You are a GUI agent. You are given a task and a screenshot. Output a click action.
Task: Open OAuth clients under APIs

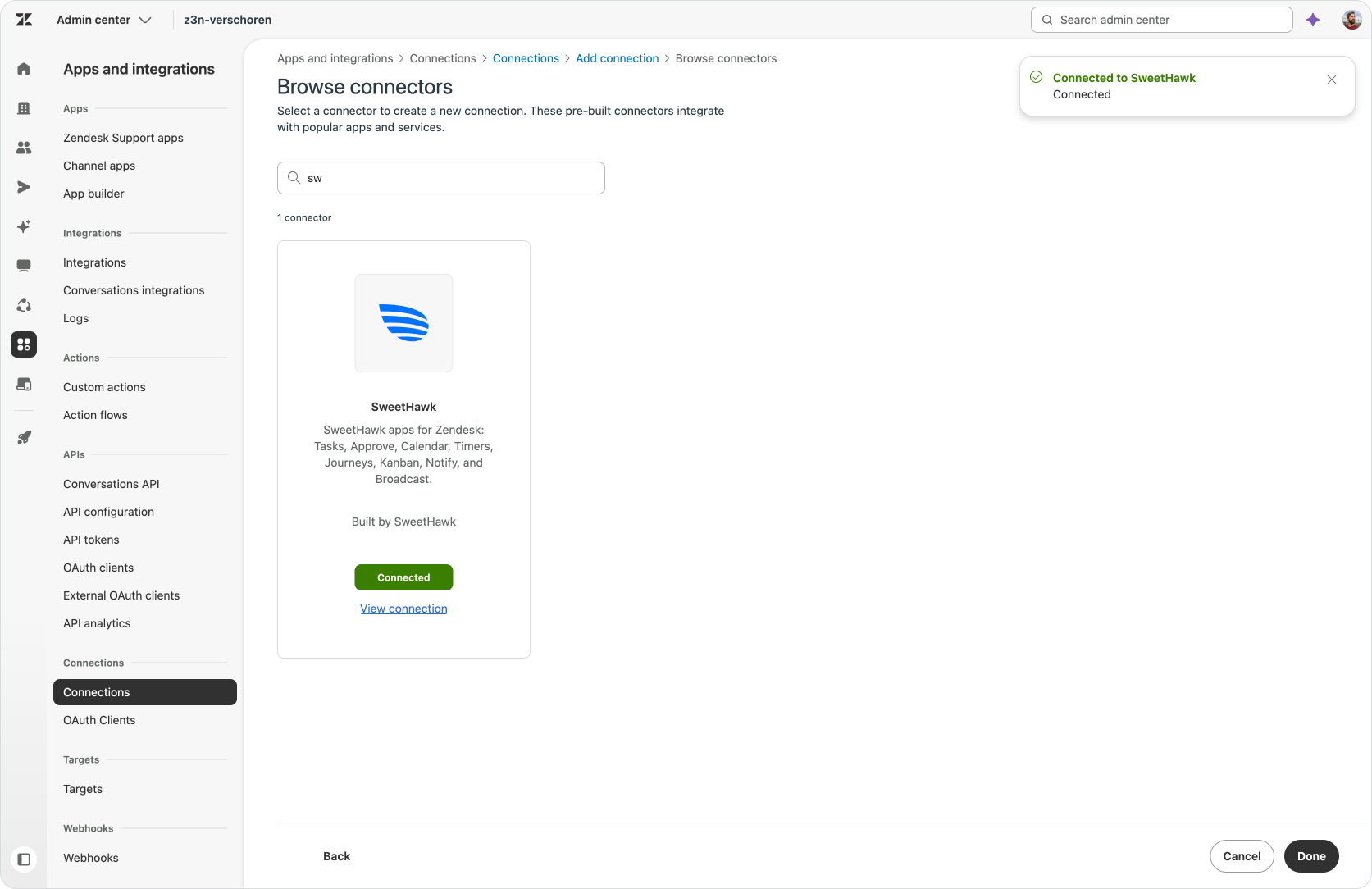98,568
